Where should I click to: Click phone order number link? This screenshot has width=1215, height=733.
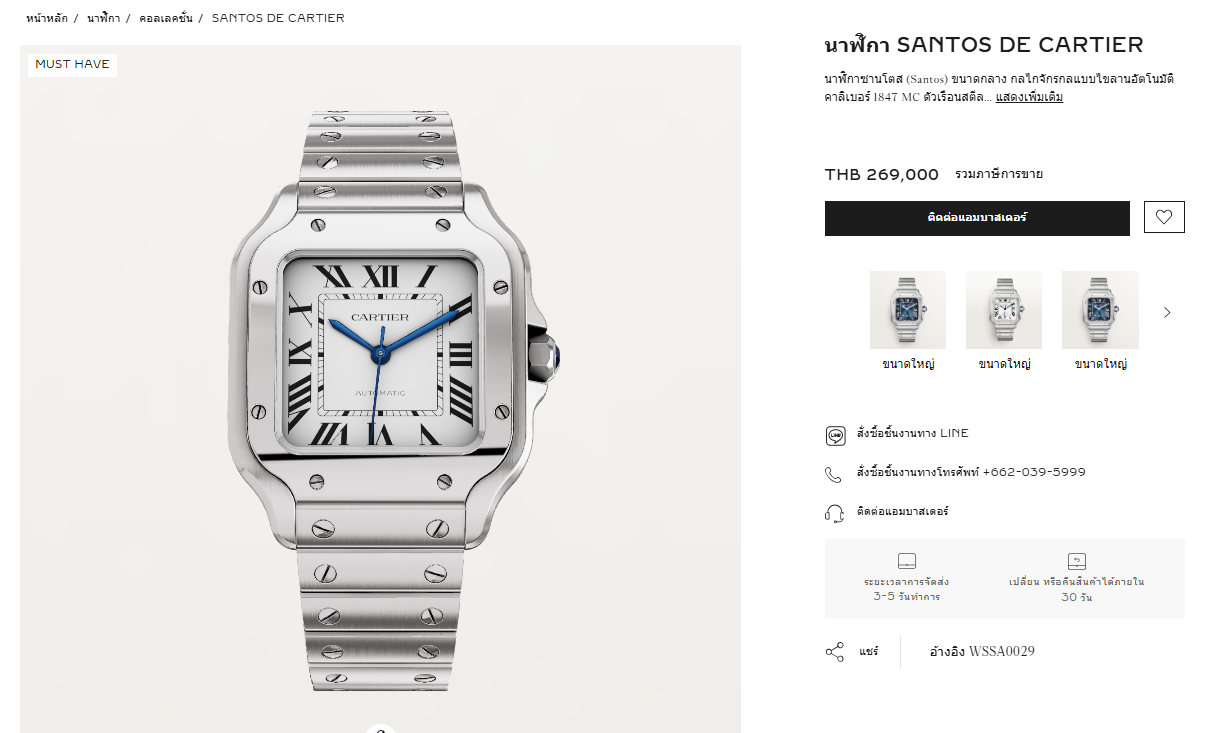(x=970, y=472)
